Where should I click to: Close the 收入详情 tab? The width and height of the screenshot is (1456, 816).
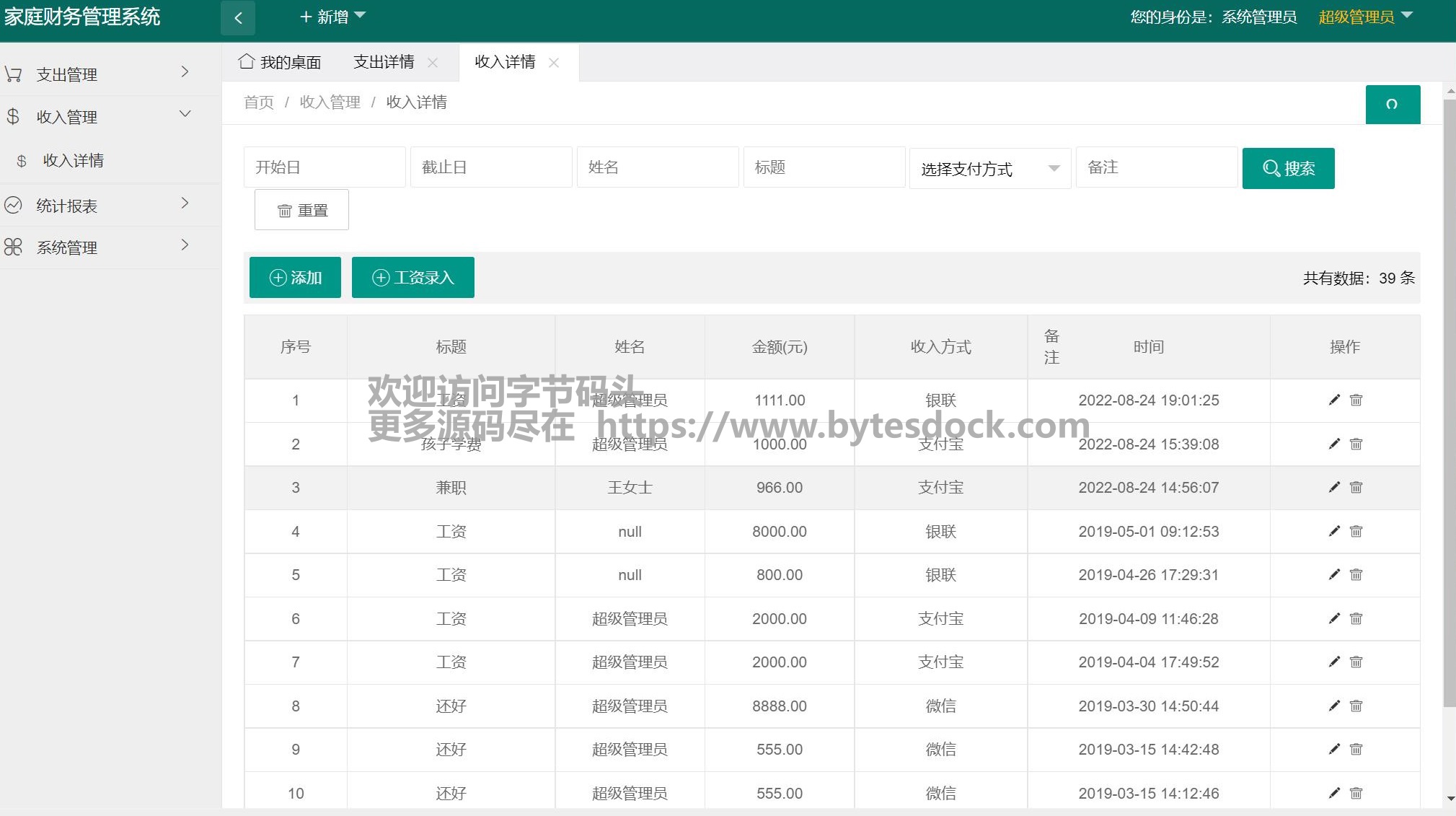coord(554,63)
